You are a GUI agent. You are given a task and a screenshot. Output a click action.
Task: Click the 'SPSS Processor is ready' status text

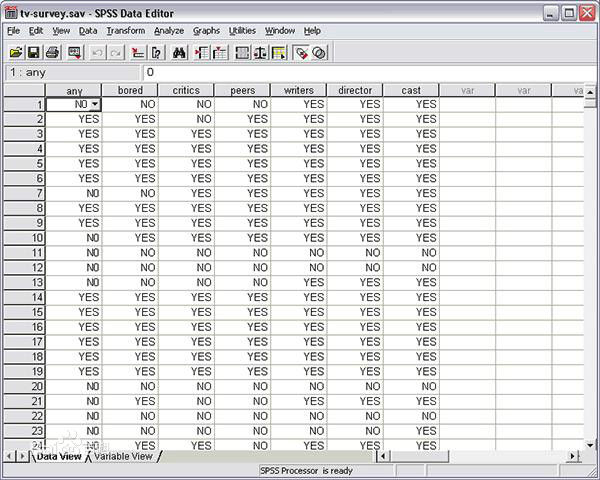tap(306, 470)
